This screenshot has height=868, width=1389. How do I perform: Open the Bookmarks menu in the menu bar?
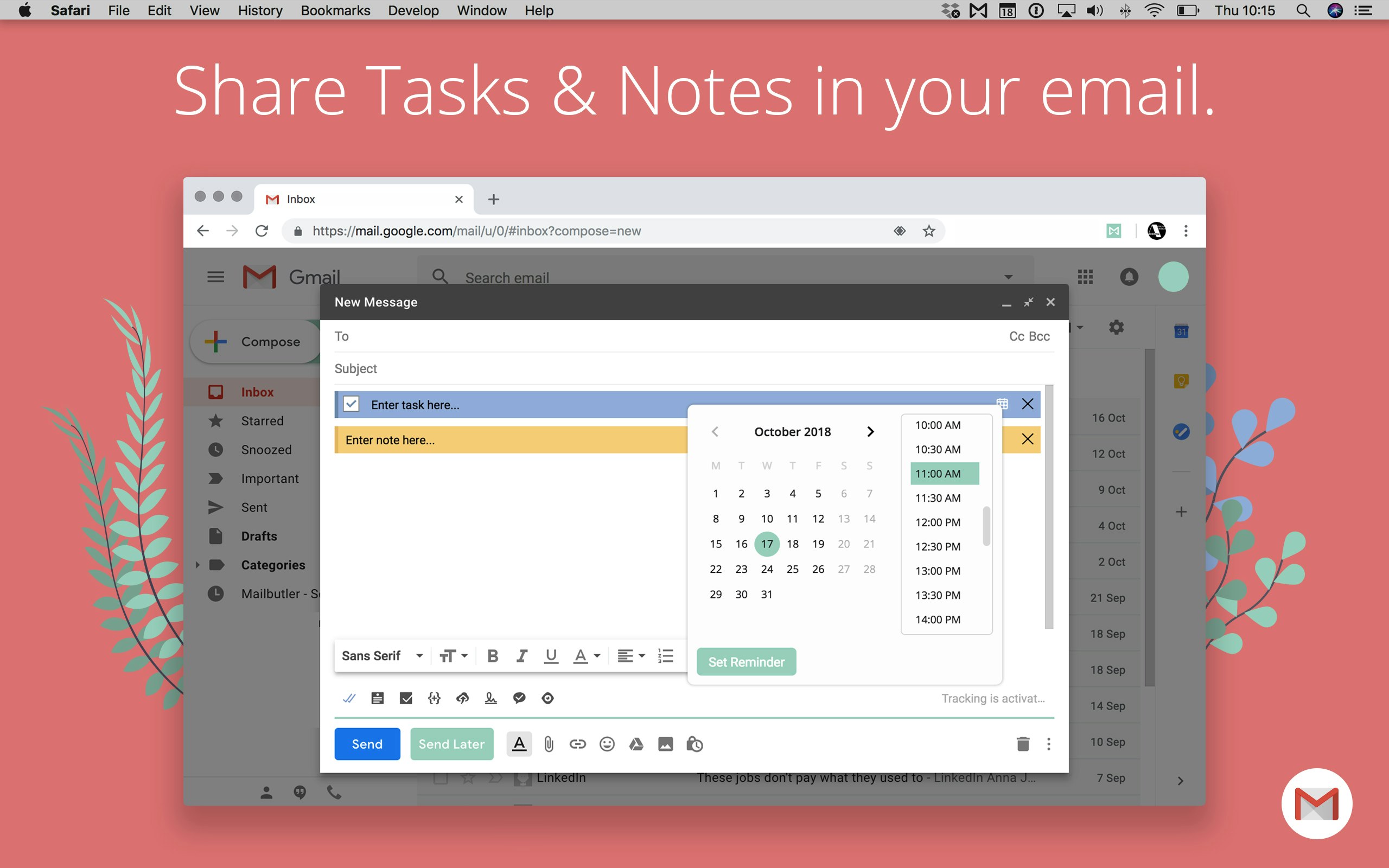click(x=335, y=10)
